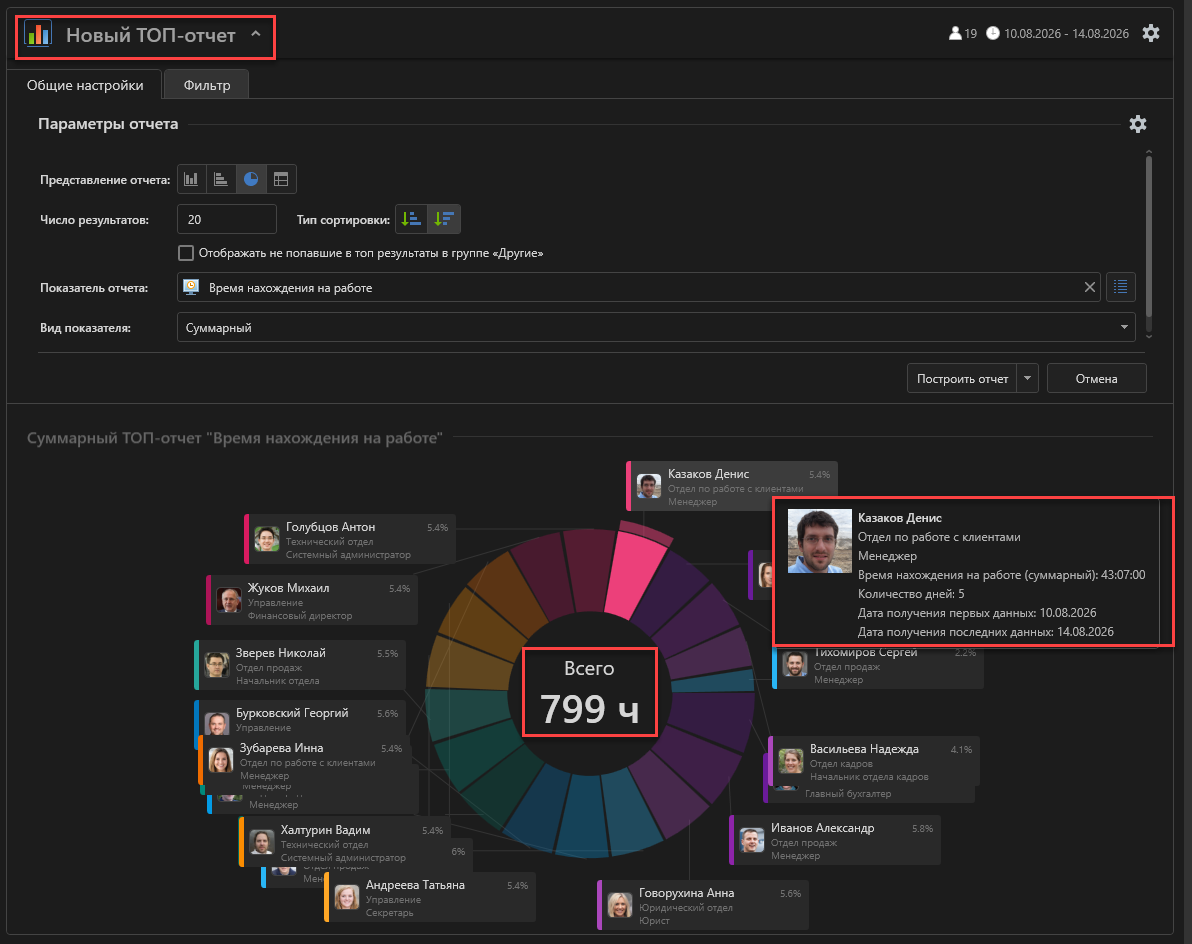Click the date range 10.08.2026 - 14.08.2026

click(1066, 33)
